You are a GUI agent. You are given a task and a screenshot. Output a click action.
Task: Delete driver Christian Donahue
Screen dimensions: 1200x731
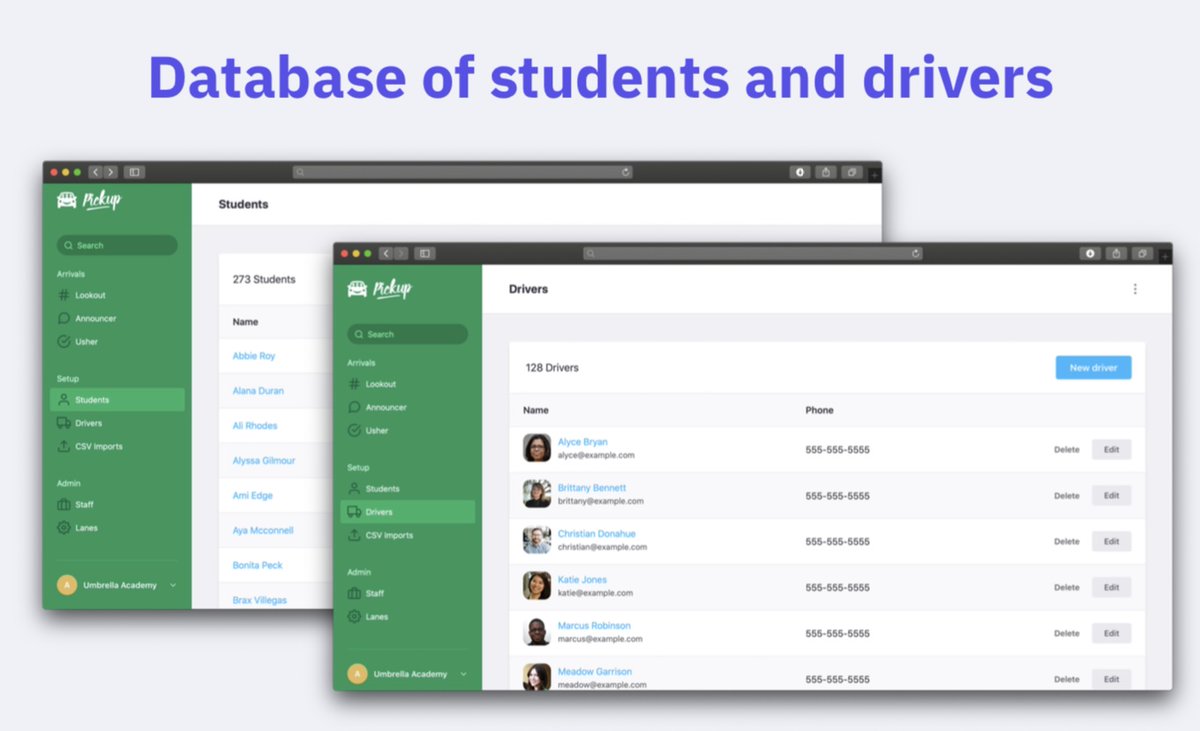coord(1066,541)
